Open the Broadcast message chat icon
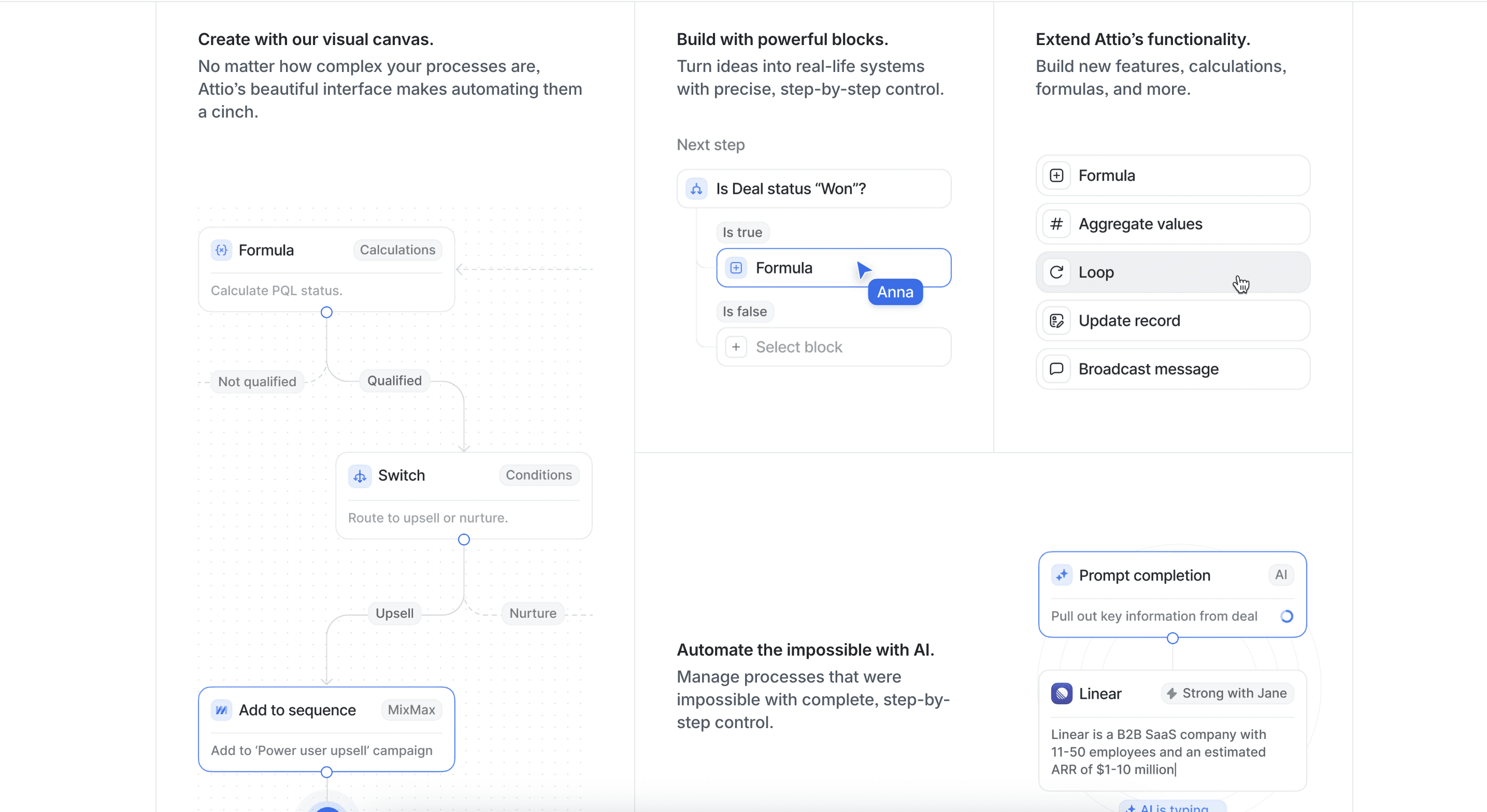Viewport: 1487px width, 812px height. tap(1056, 369)
